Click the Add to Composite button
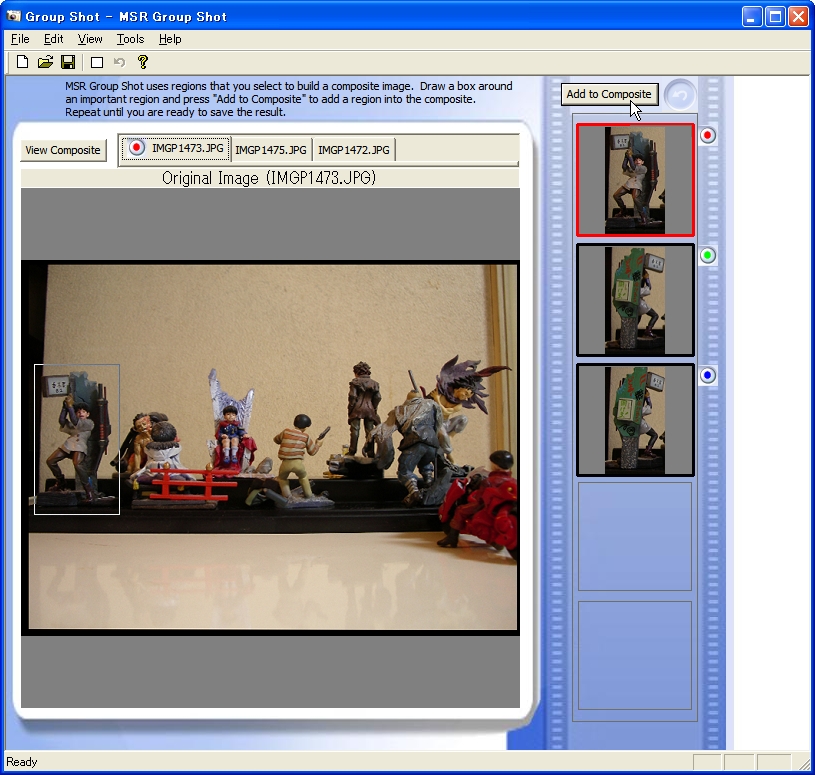The height and width of the screenshot is (775, 815). [x=609, y=94]
